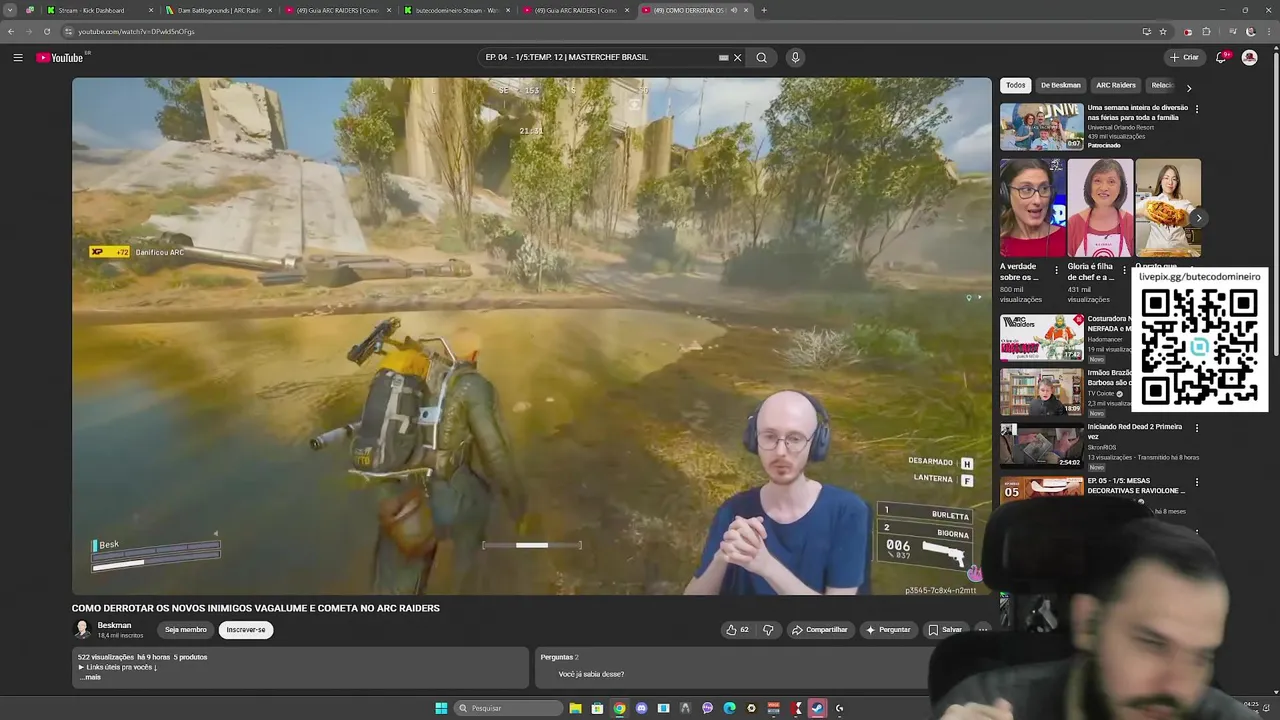Open the YouTube account avatar menu
The image size is (1280, 720).
(x=1249, y=57)
